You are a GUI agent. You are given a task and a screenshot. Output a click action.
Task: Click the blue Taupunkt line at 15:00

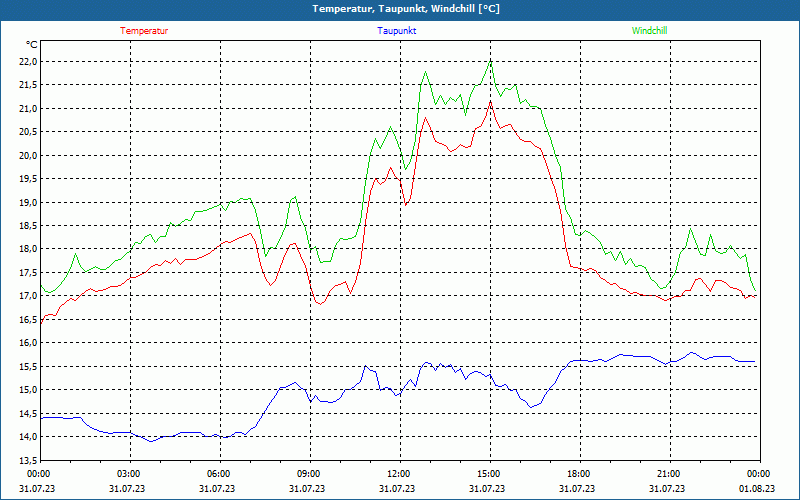(x=490, y=375)
